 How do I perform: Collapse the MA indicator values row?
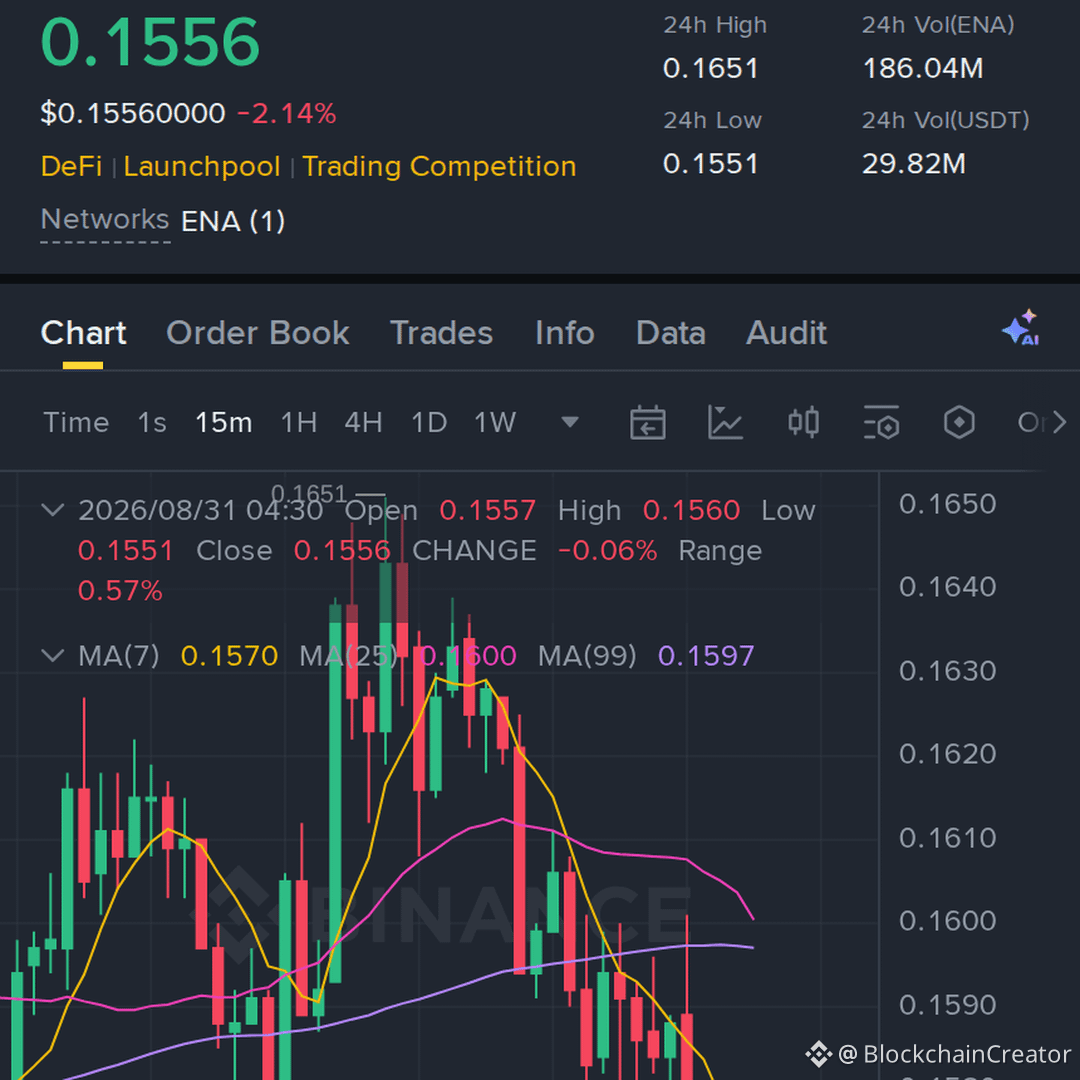point(53,655)
